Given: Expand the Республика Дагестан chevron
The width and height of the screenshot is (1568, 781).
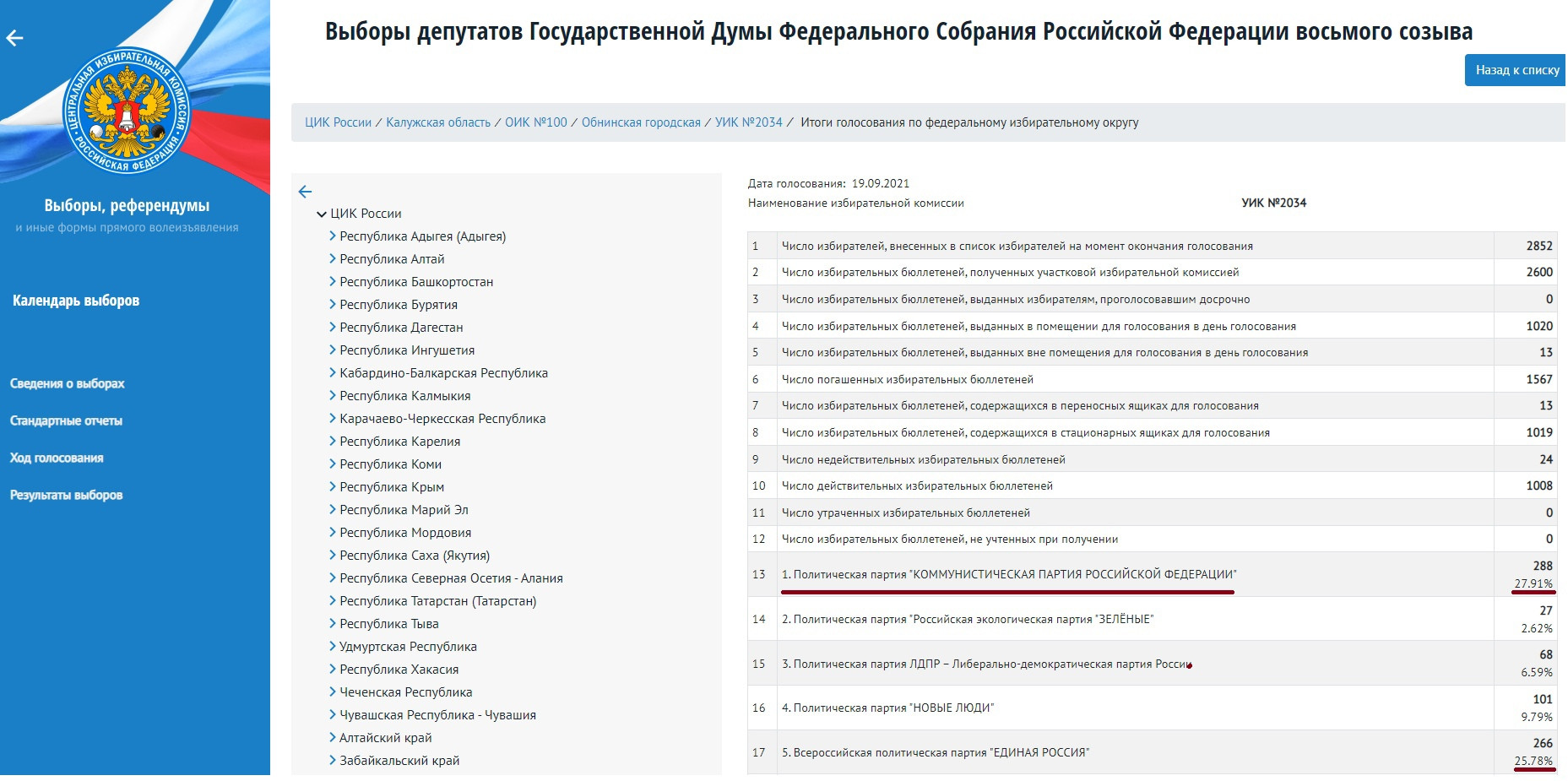Looking at the screenshot, I should pos(333,328).
